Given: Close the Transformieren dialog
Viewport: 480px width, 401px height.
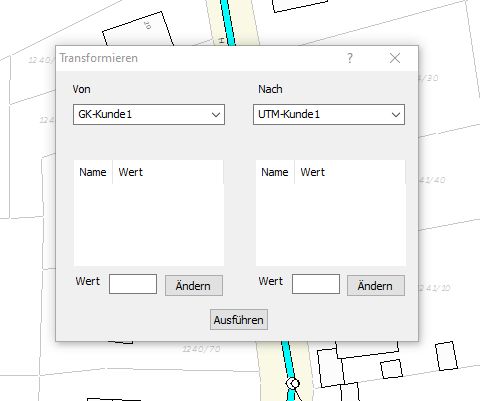Looking at the screenshot, I should coord(395,58).
